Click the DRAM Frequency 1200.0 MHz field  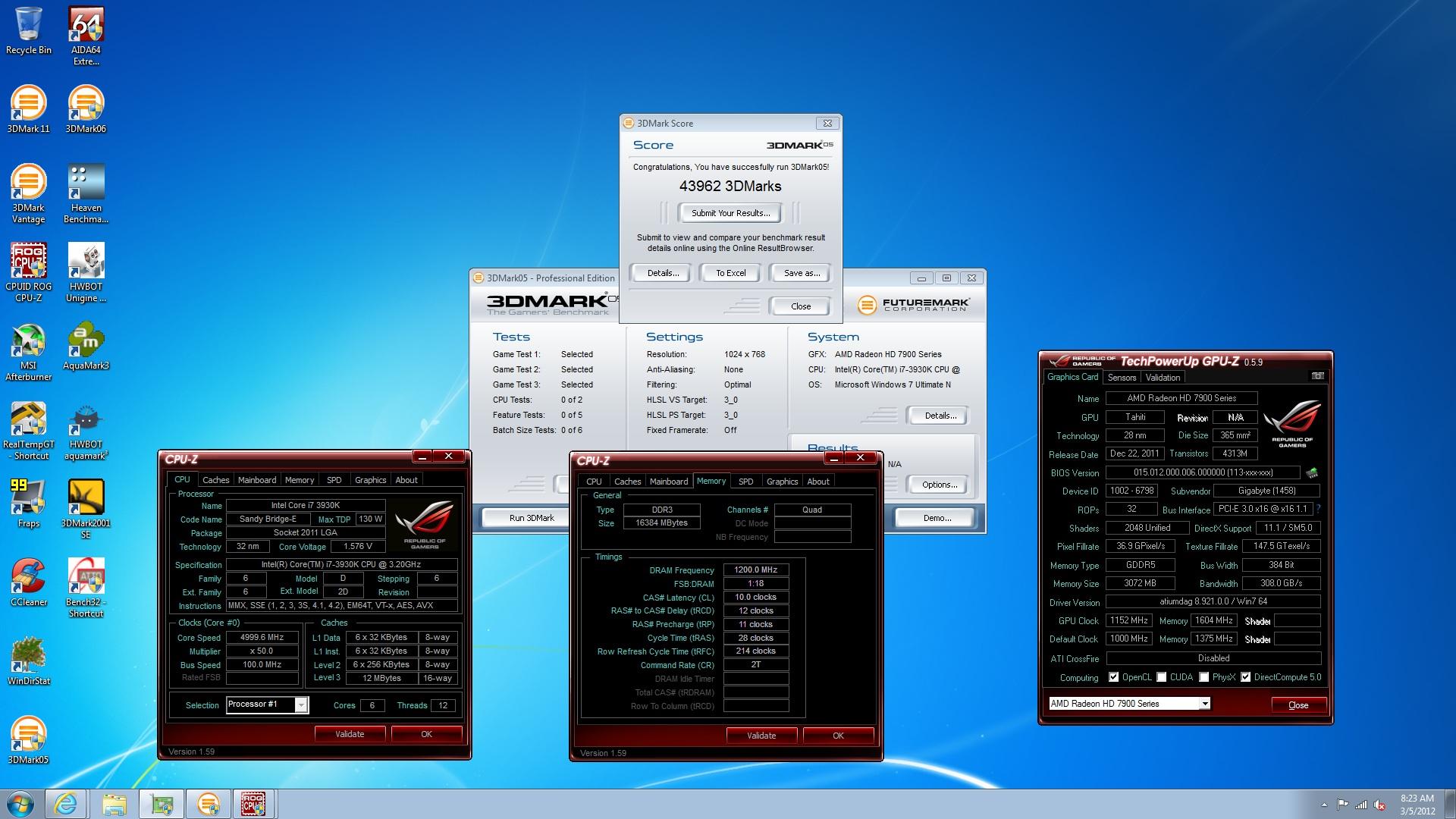(x=756, y=570)
